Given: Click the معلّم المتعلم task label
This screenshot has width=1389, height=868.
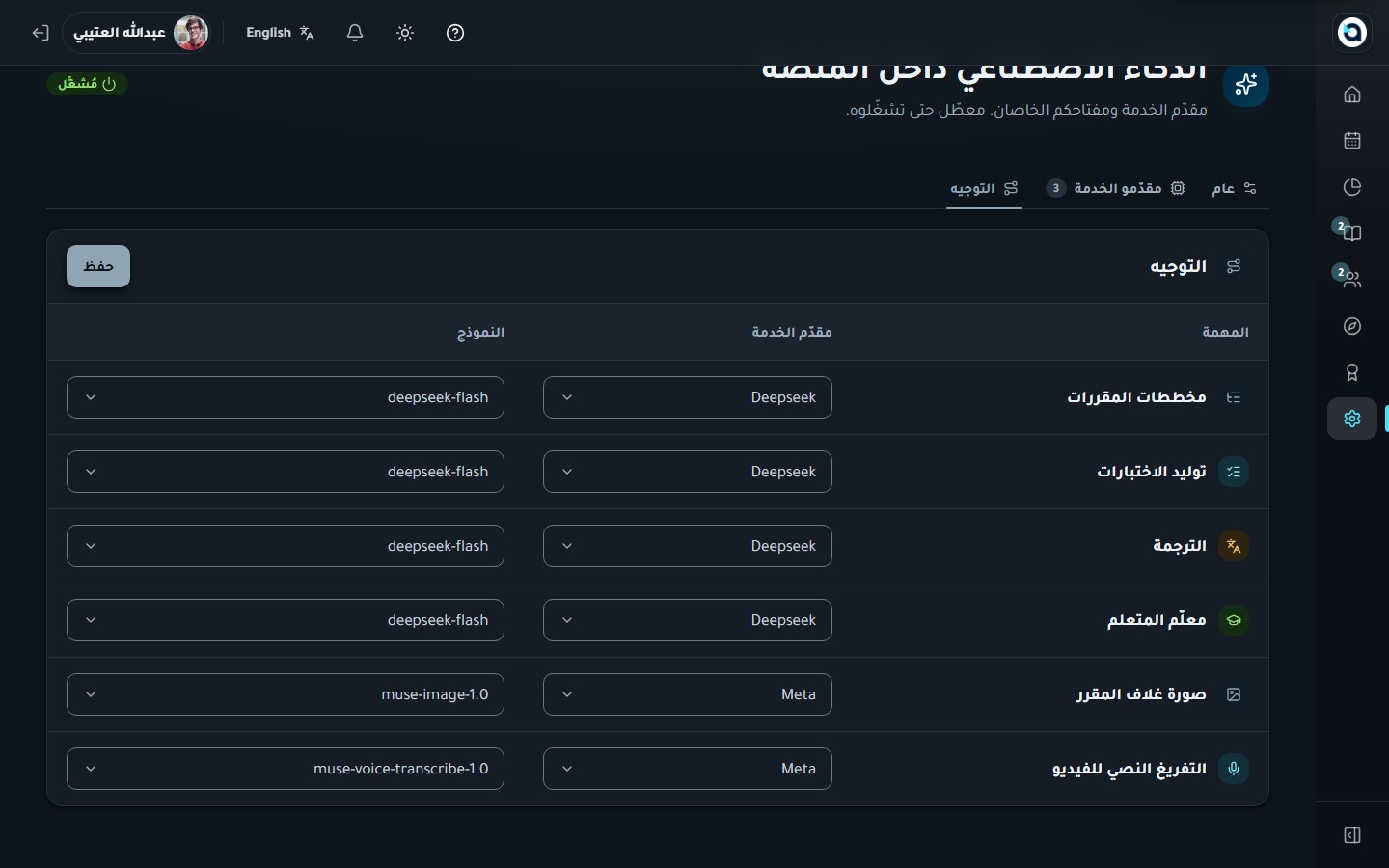Looking at the screenshot, I should click(x=1157, y=620).
